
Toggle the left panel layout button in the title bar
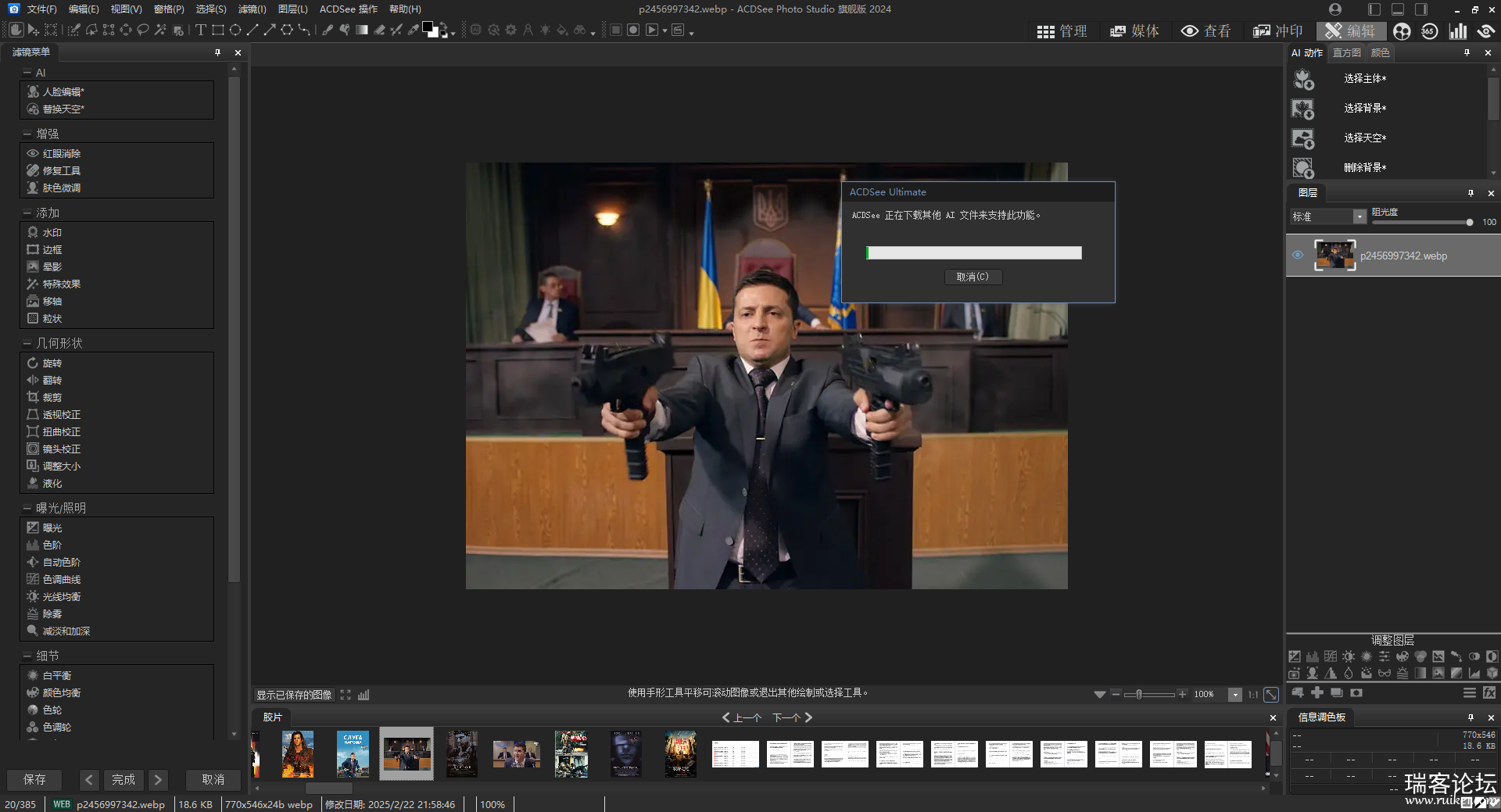click(x=1374, y=9)
